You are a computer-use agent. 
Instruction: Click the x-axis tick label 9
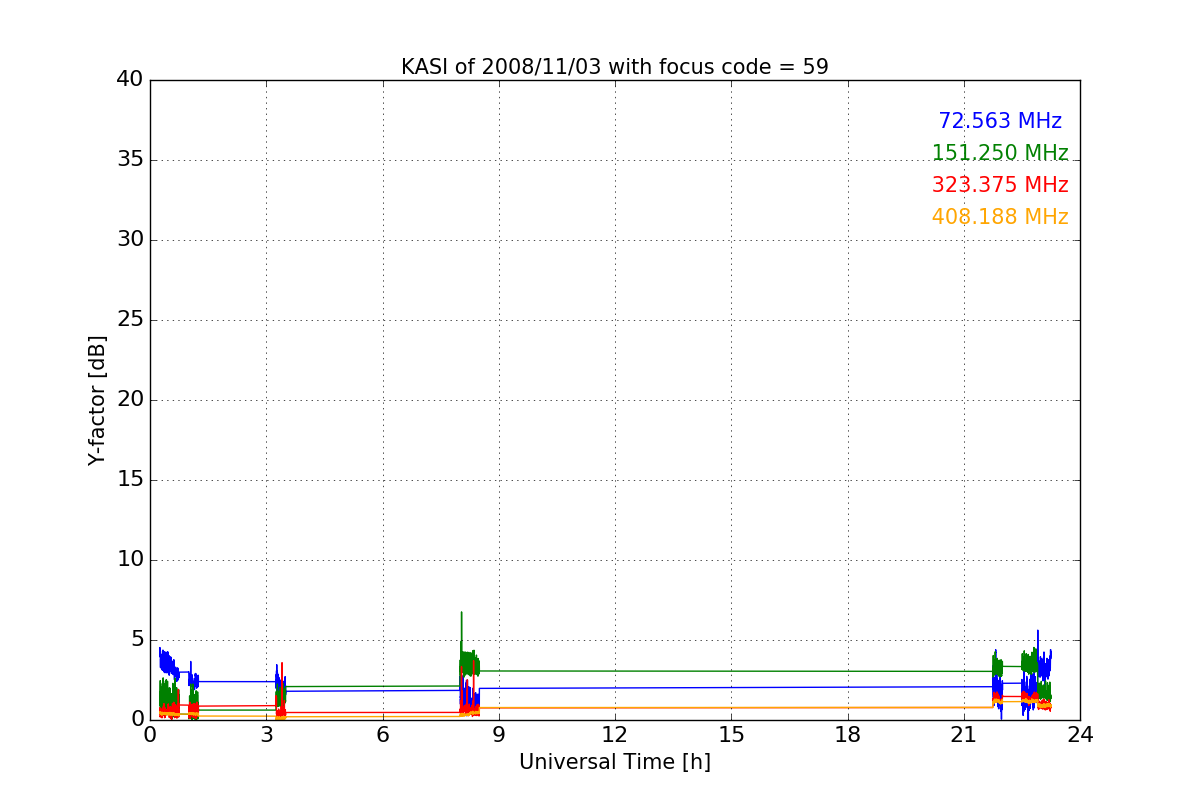coord(499,734)
